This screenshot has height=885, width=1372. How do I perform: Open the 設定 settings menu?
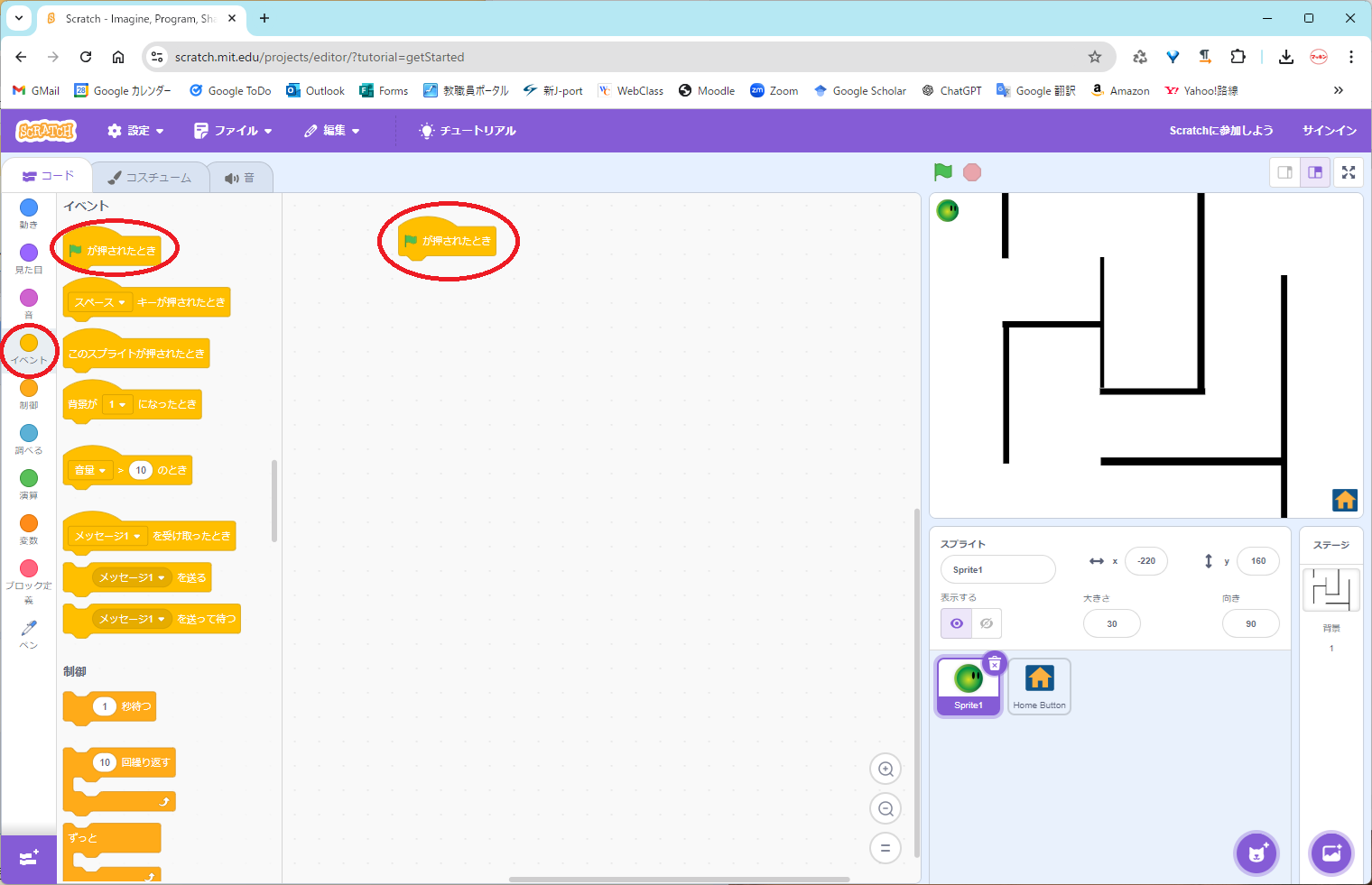pos(135,131)
